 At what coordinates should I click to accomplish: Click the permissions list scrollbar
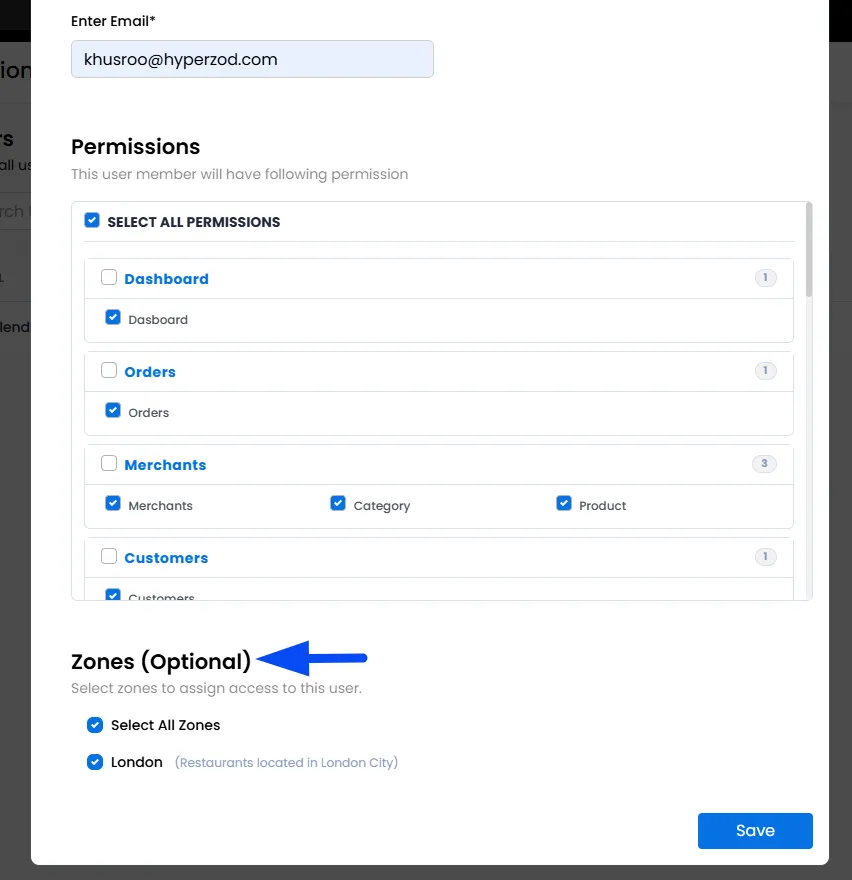[809, 250]
